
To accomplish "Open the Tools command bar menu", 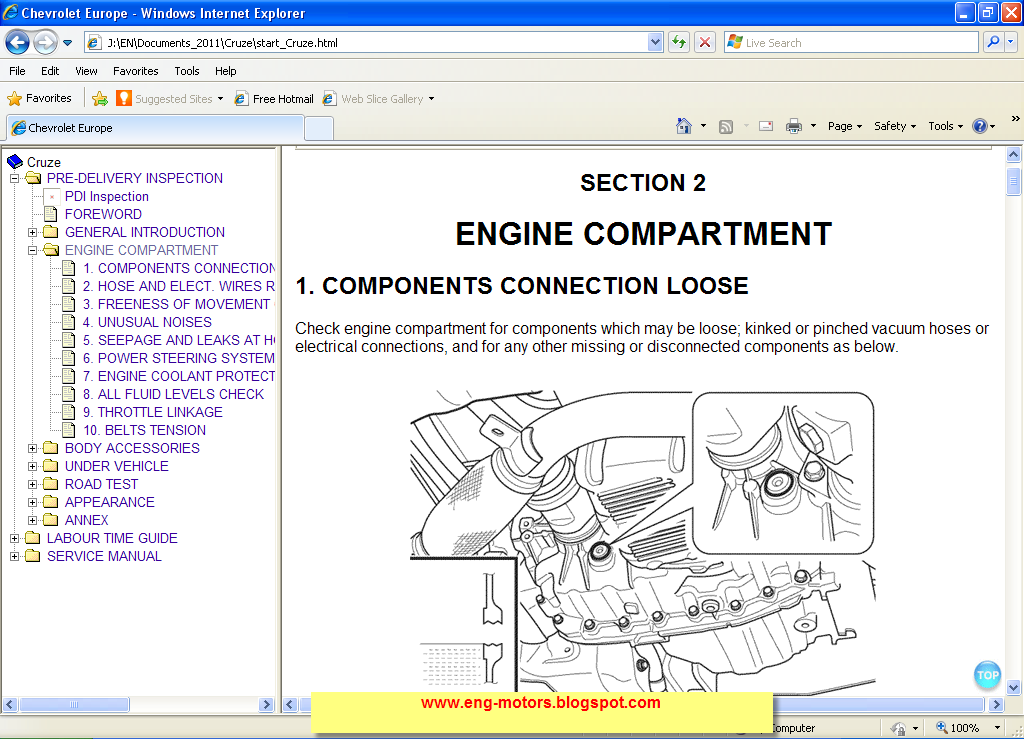I will [x=946, y=126].
